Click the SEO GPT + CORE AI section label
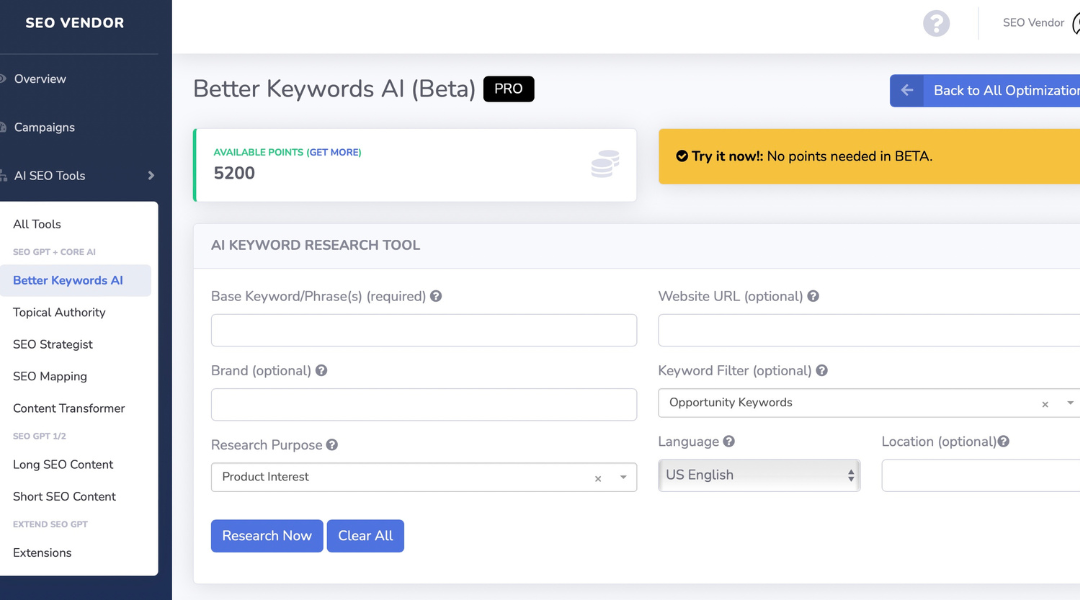1080x600 pixels. point(54,252)
